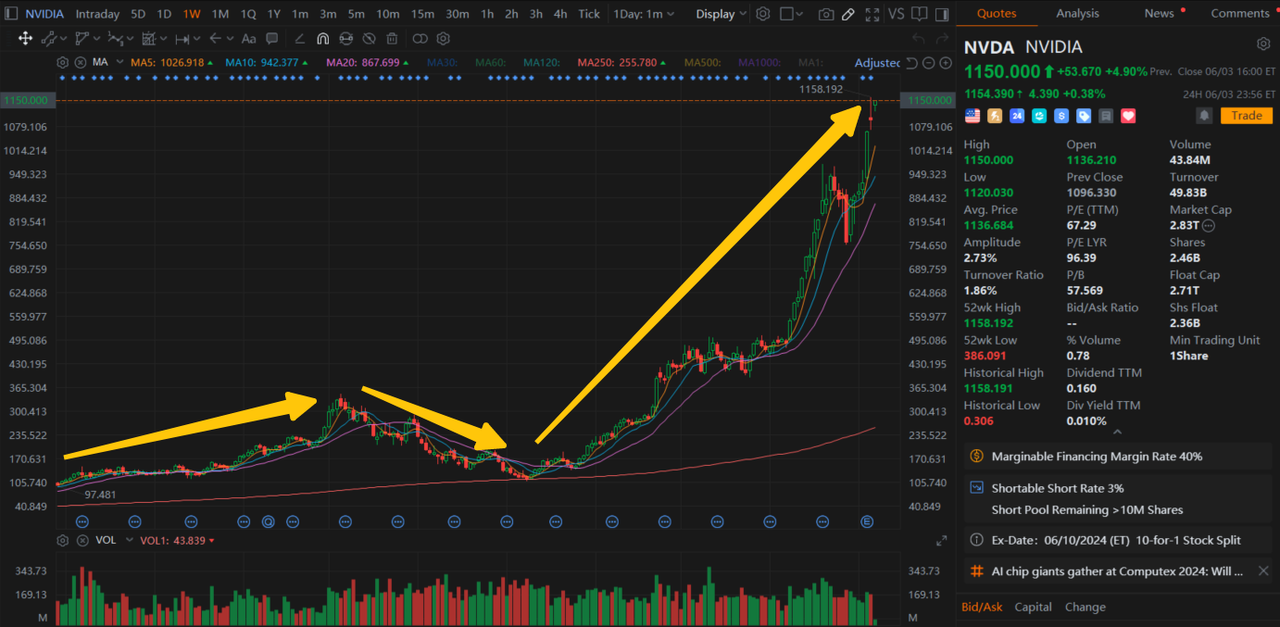Switch to the News tab
The image size is (1280, 627).
pos(1159,13)
